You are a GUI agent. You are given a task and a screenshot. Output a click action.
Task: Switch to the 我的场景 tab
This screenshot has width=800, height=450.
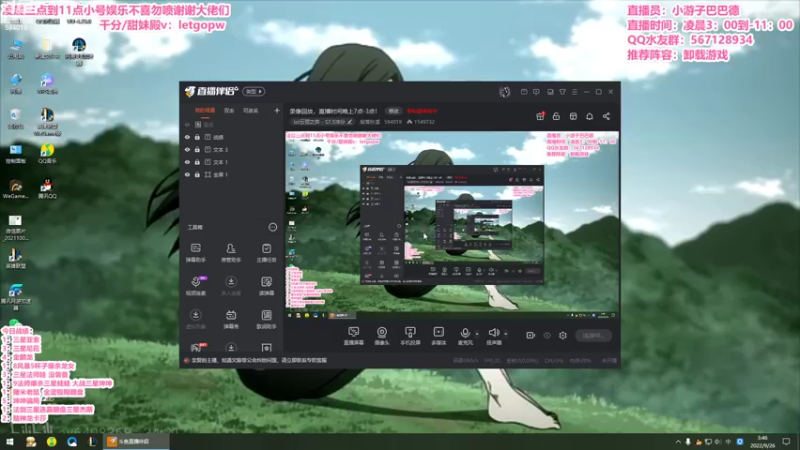205,110
